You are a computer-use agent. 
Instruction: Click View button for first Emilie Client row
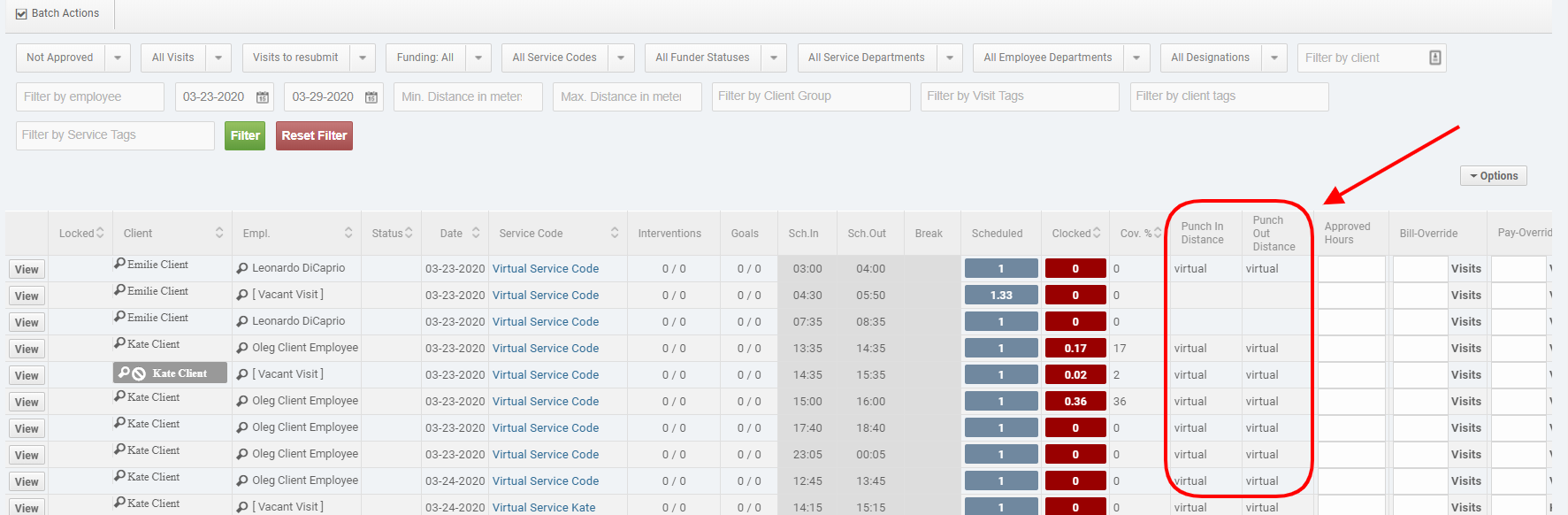click(27, 269)
